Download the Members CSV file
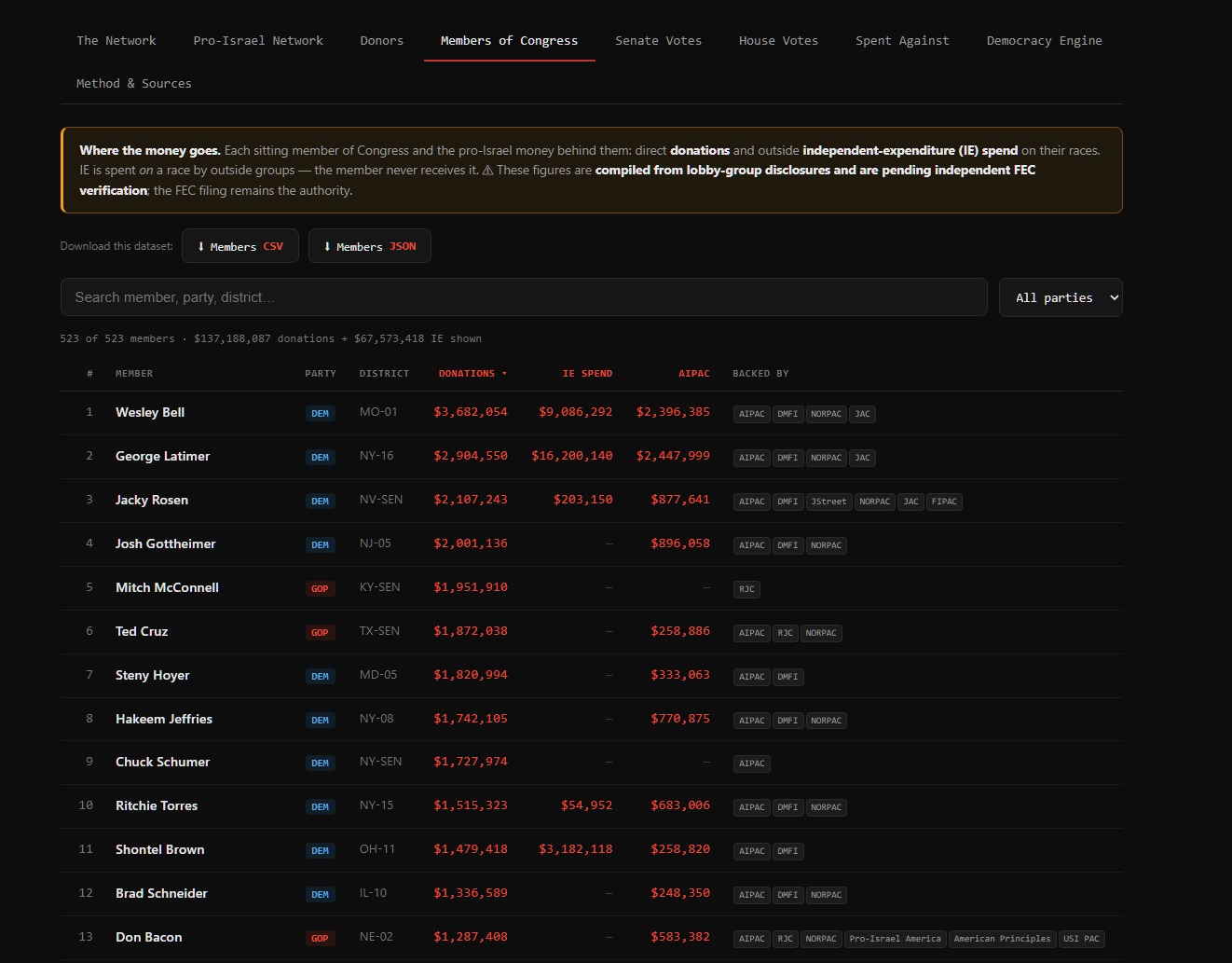The image size is (1232, 963). (x=240, y=246)
